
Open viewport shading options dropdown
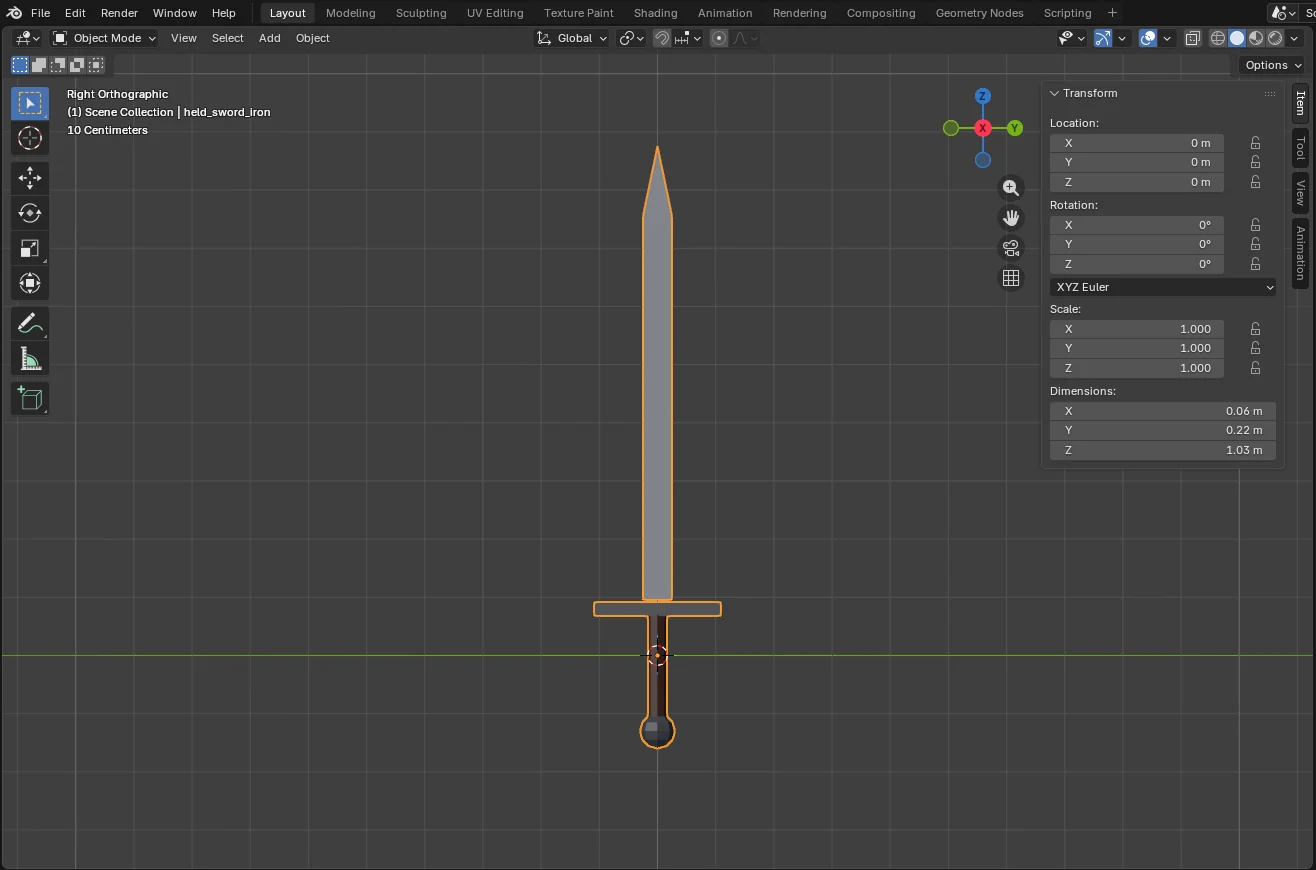click(x=1296, y=38)
